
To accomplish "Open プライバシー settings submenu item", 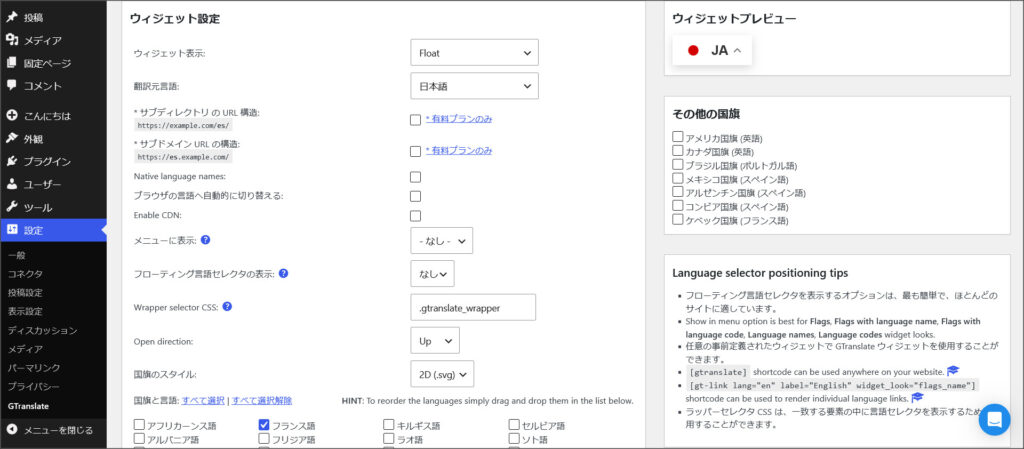I will click(x=34, y=387).
